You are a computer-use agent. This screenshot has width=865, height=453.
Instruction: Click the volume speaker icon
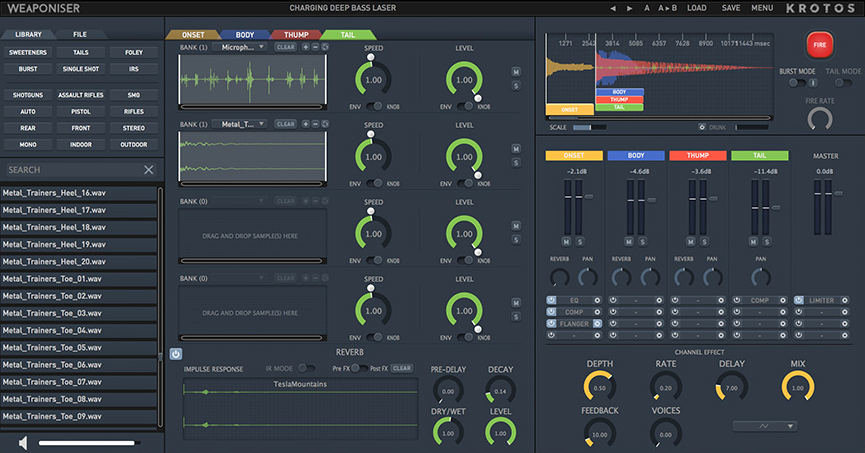[22, 442]
